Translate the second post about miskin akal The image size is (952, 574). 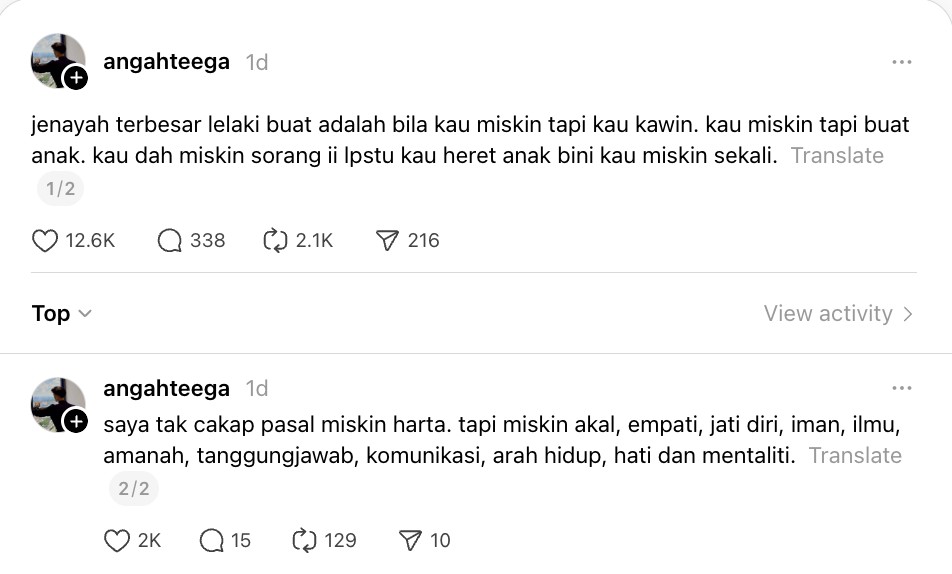(x=855, y=456)
